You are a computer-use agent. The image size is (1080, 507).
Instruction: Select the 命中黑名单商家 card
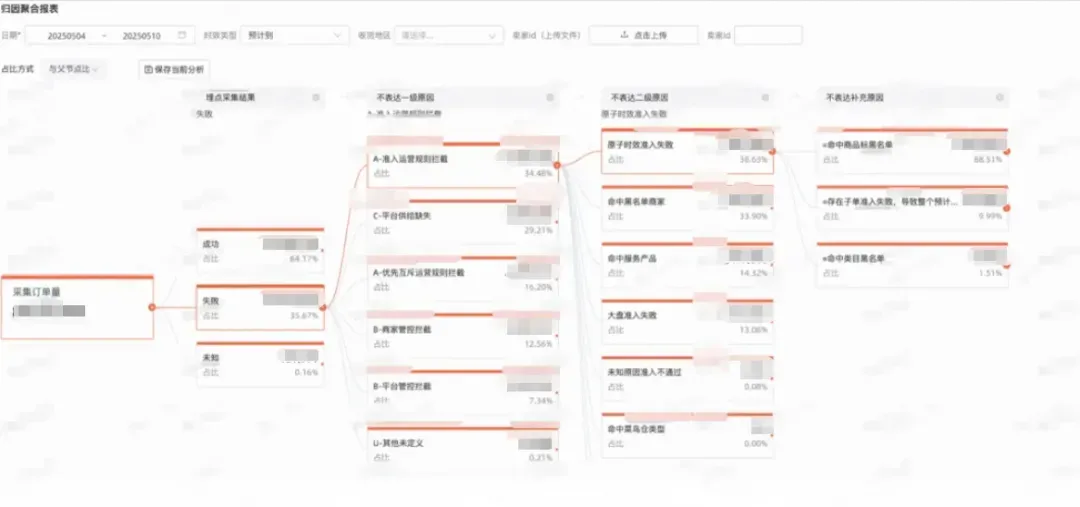(x=687, y=208)
